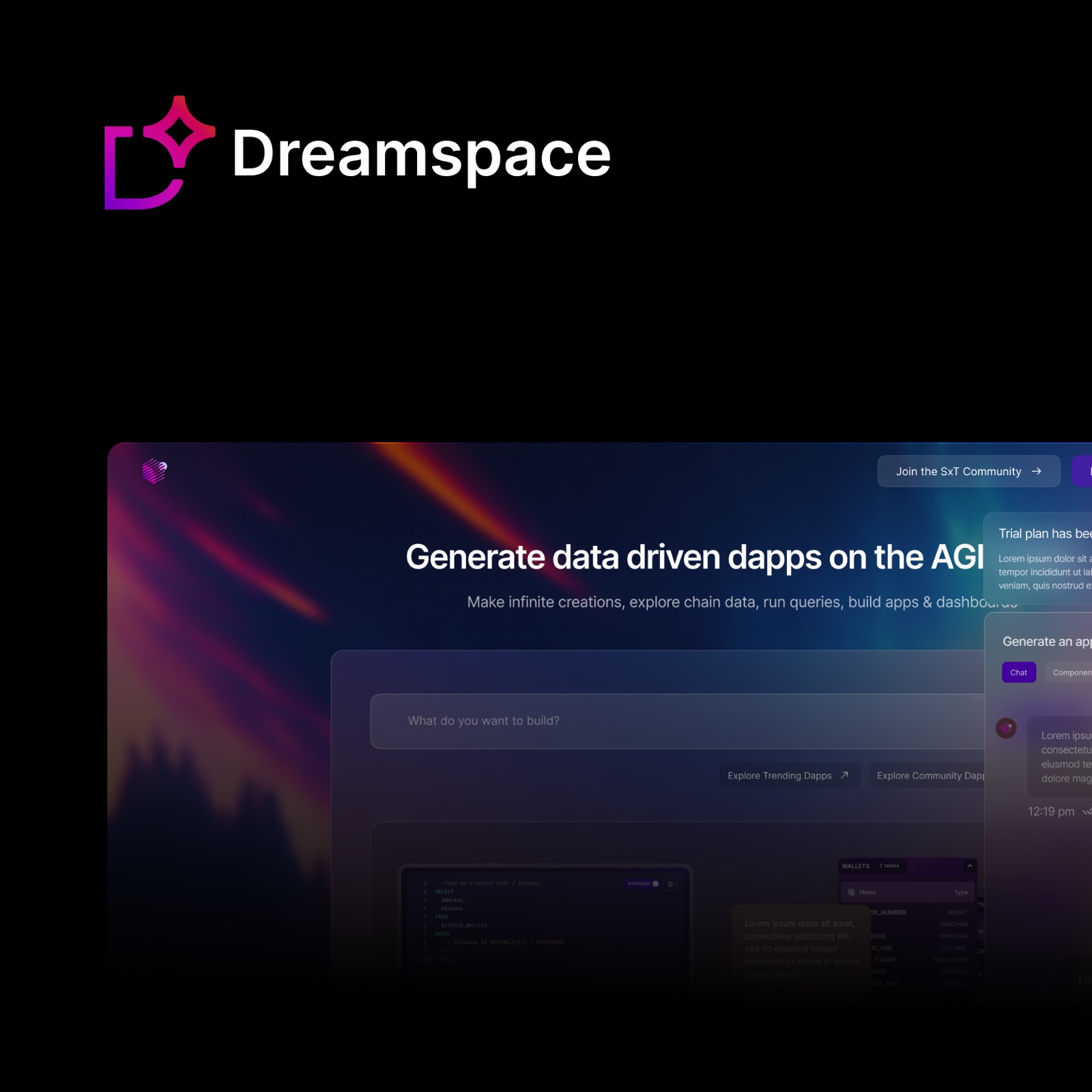Click the Name column header
Screen dimensions: 1092x1092
coord(868,892)
